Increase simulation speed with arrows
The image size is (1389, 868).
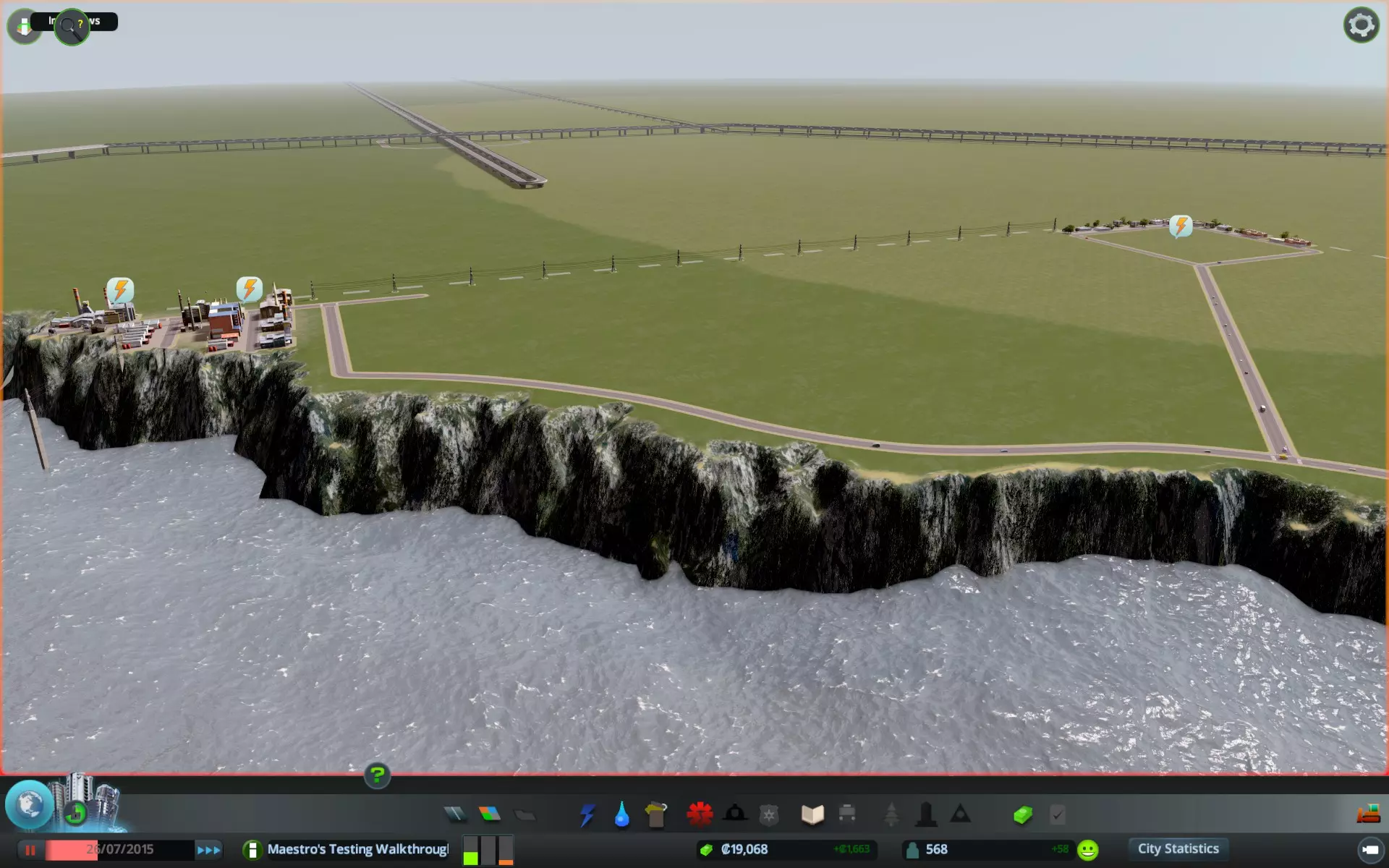click(x=208, y=850)
